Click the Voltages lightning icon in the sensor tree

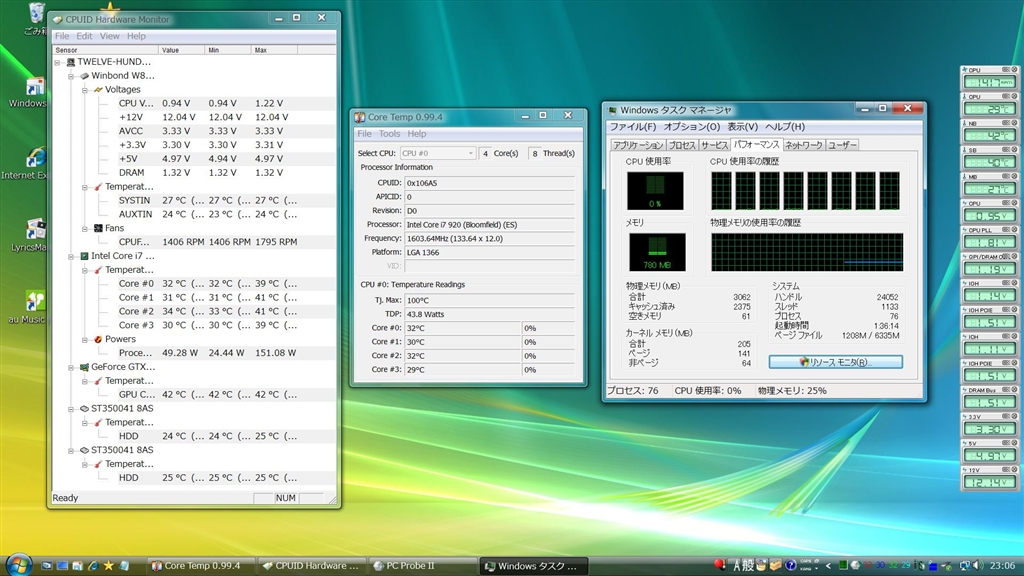(x=98, y=89)
